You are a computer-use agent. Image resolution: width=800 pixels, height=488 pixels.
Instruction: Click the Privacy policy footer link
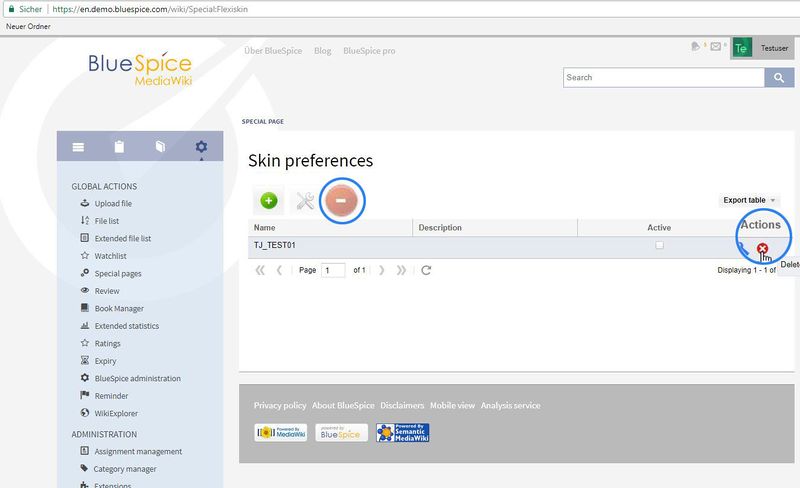click(280, 405)
